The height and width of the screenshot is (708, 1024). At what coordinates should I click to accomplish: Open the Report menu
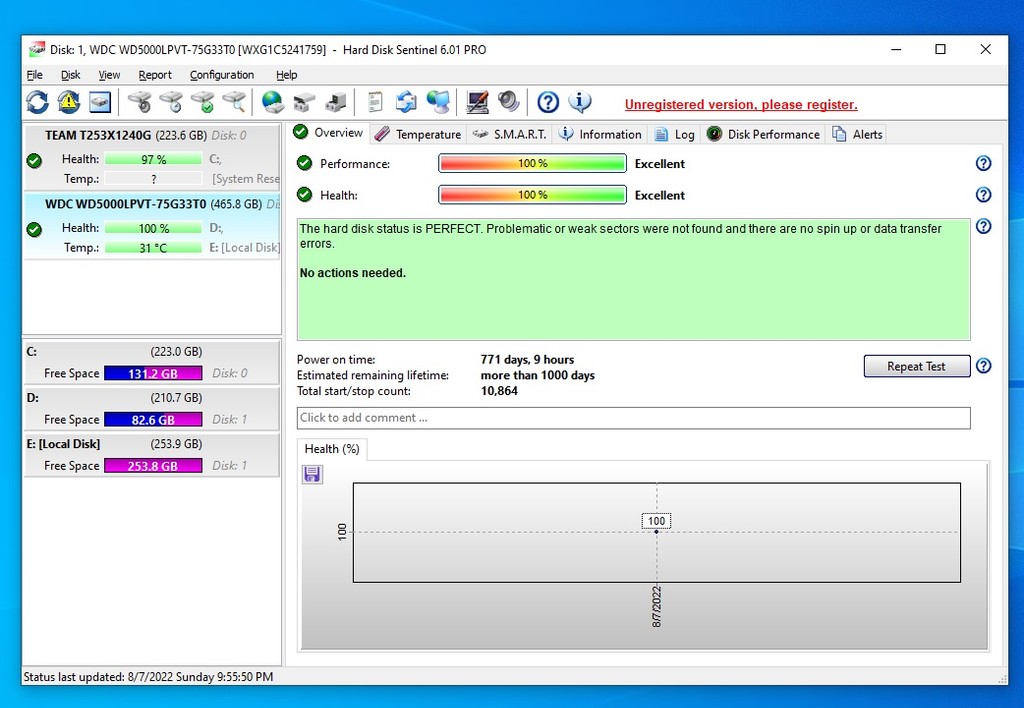(x=155, y=75)
